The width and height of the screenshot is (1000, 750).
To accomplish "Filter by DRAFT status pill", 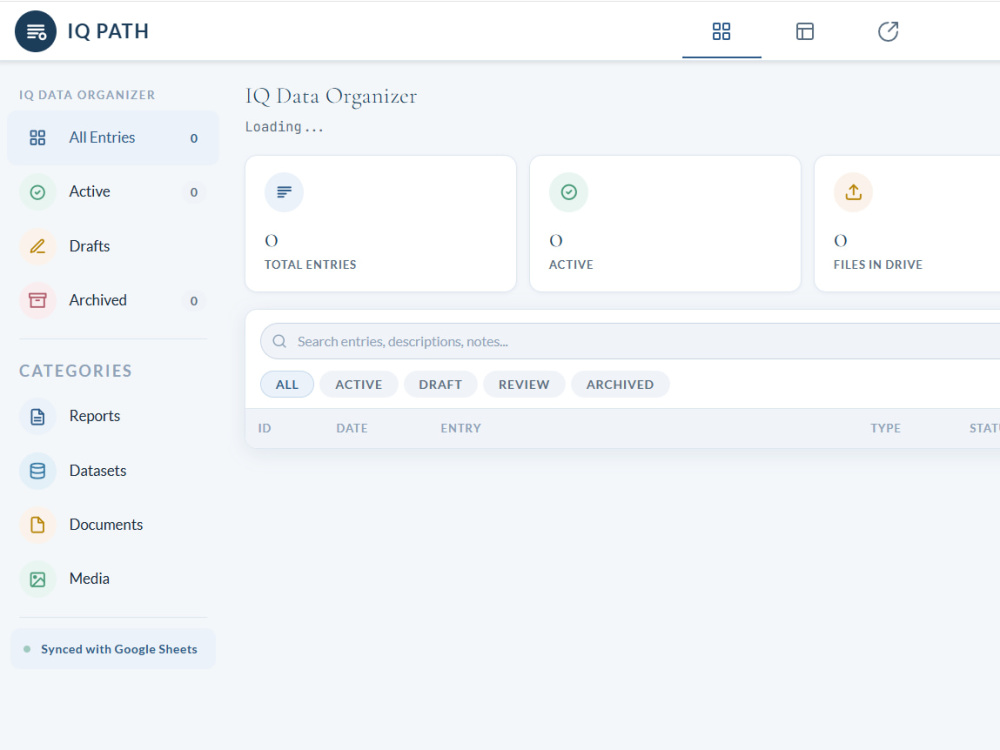I will pos(440,385).
